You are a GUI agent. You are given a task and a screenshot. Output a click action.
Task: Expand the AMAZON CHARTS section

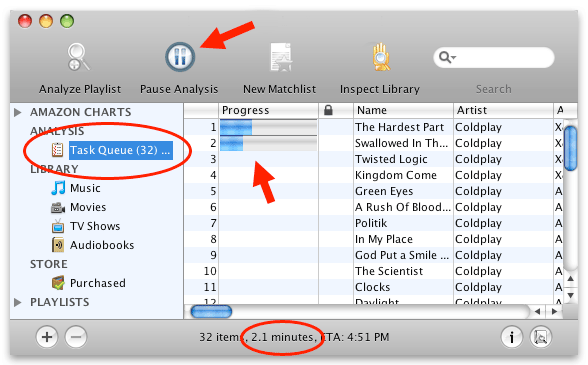click(17, 112)
